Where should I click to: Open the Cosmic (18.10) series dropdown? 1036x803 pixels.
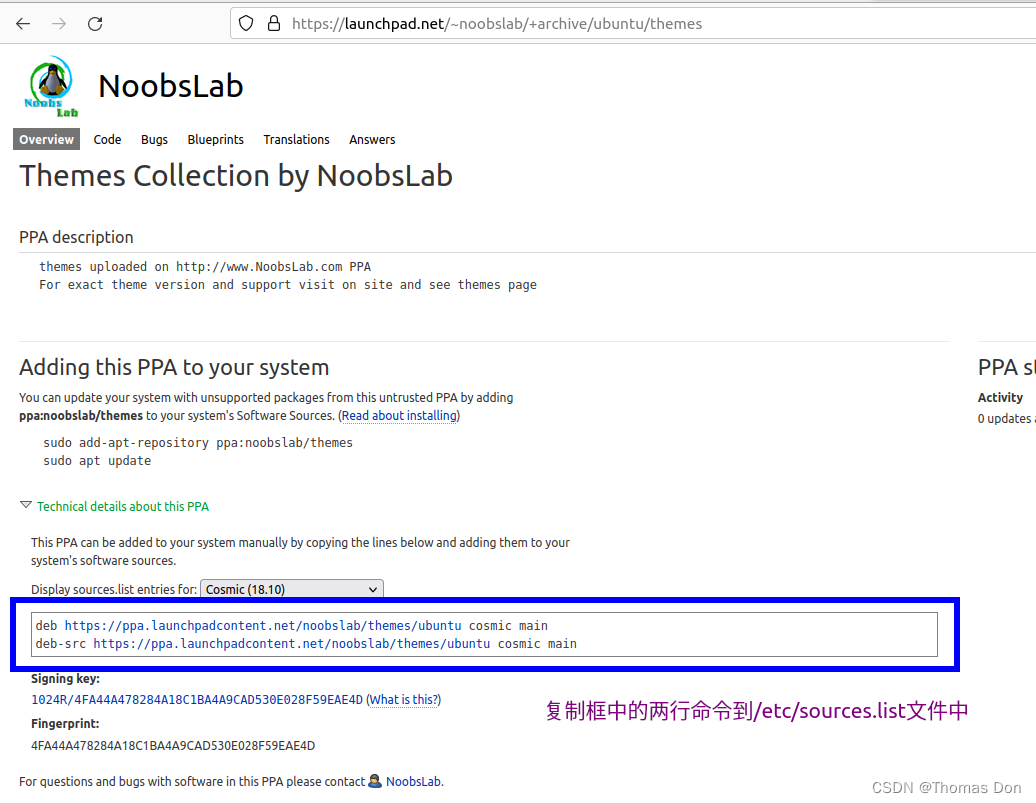[x=291, y=589]
